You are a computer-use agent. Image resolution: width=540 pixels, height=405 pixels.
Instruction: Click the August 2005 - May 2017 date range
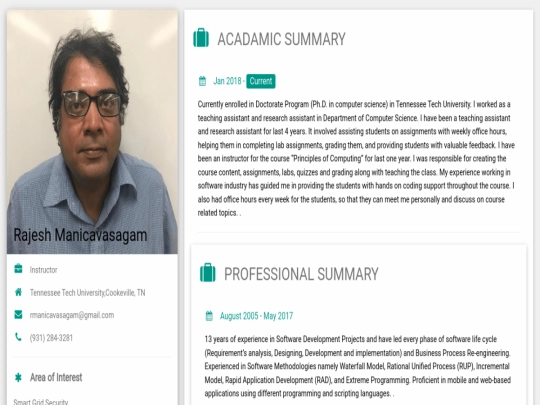coord(257,316)
